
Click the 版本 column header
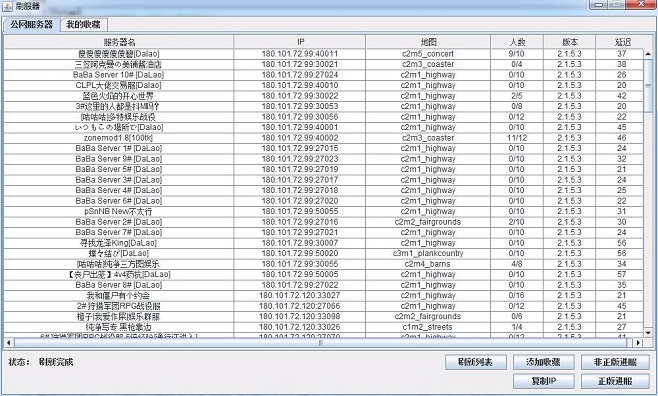(x=569, y=42)
